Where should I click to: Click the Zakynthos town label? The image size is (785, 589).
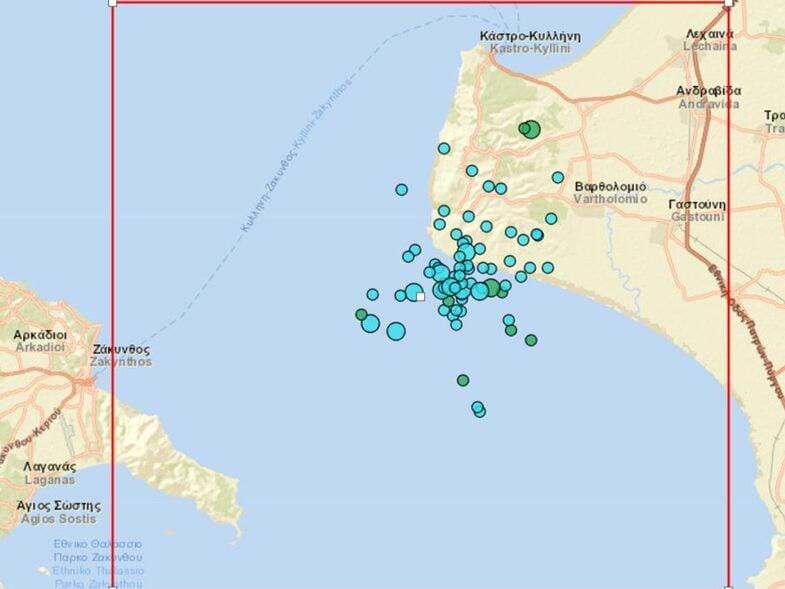tap(121, 355)
